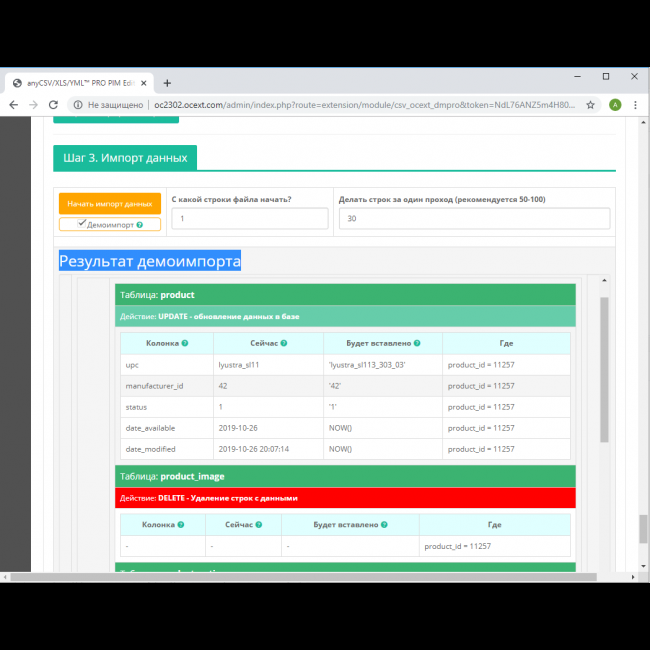Click help icon beside first Будет вставлено header
This screenshot has height=650, width=650.
[416, 343]
